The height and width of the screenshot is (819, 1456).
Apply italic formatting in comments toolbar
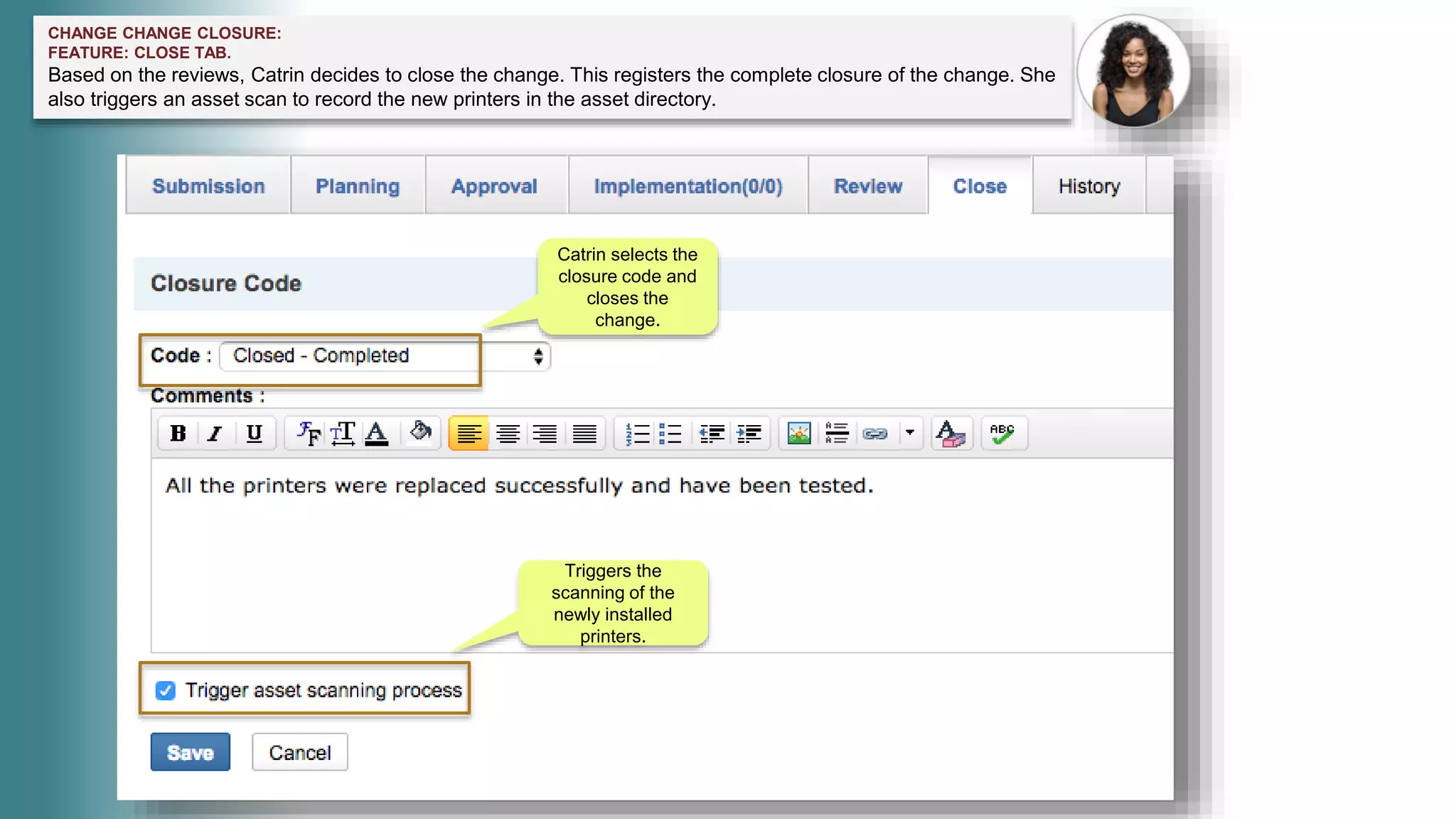(215, 433)
